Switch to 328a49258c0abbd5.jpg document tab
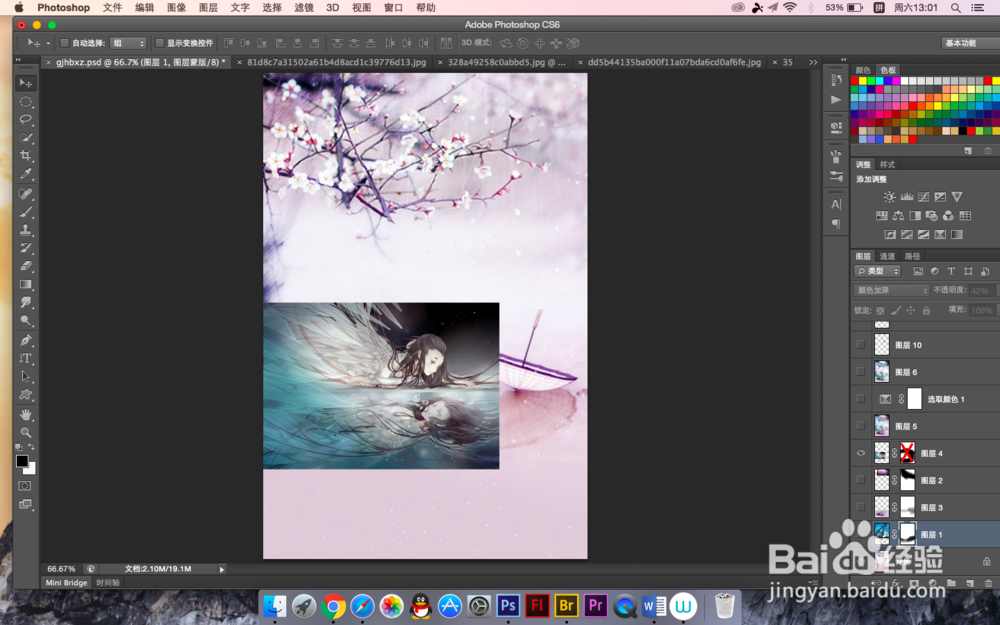Image resolution: width=1000 pixels, height=625 pixels. coord(506,62)
